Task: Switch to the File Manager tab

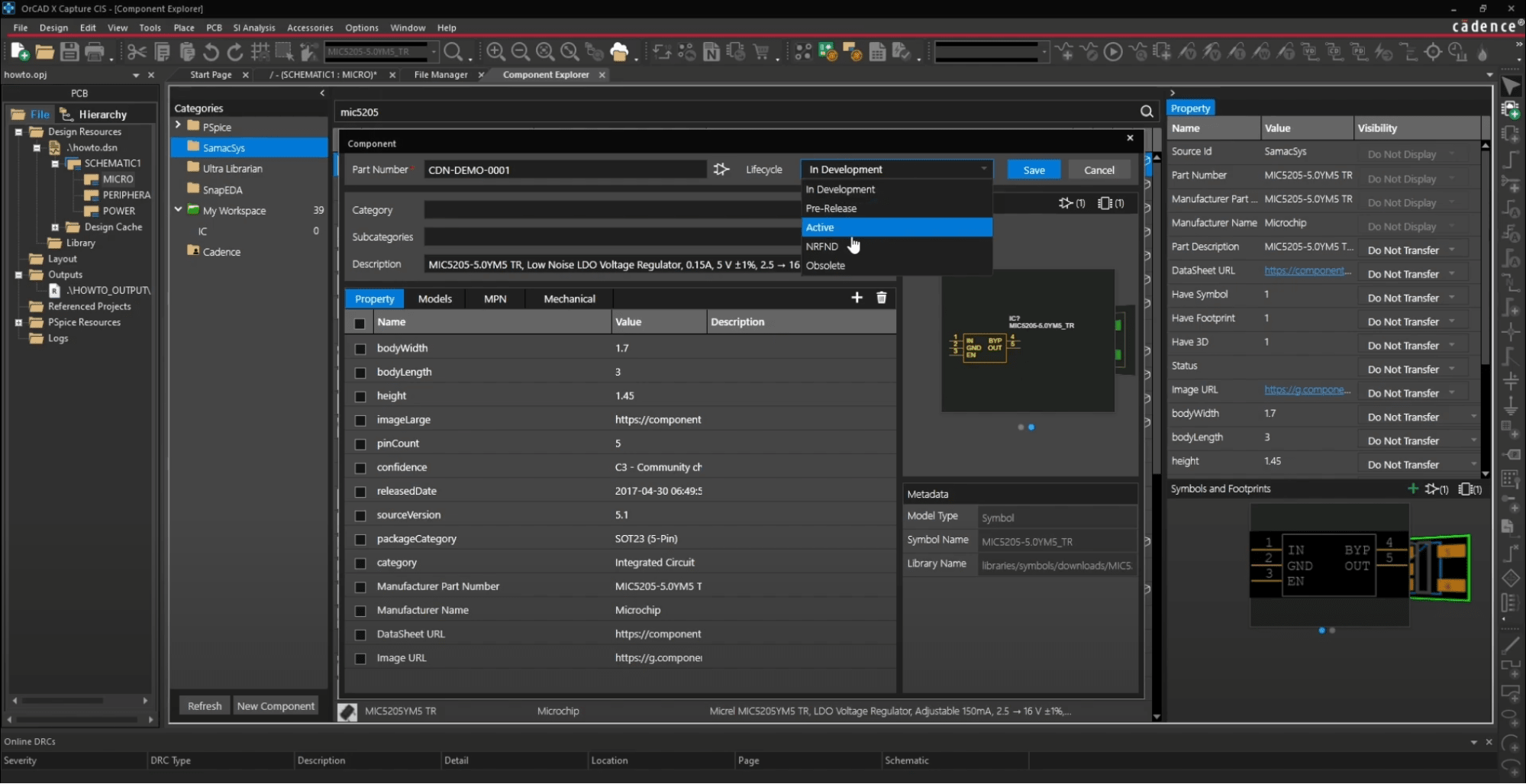Action: 440,75
